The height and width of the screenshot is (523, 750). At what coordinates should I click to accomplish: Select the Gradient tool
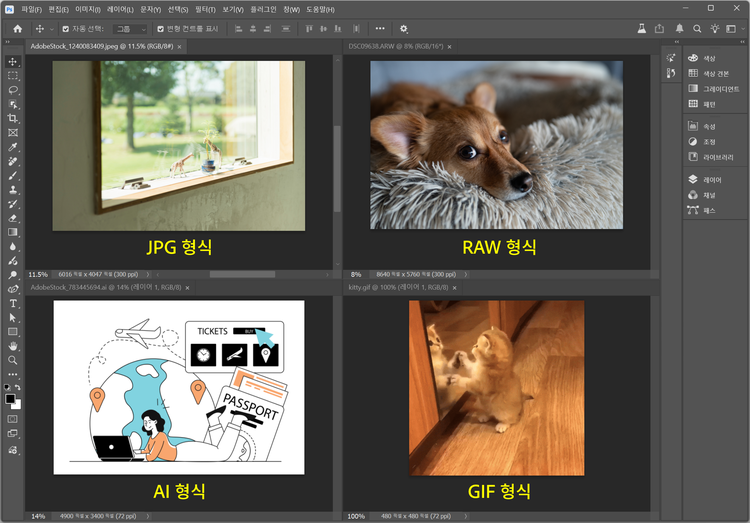point(12,232)
